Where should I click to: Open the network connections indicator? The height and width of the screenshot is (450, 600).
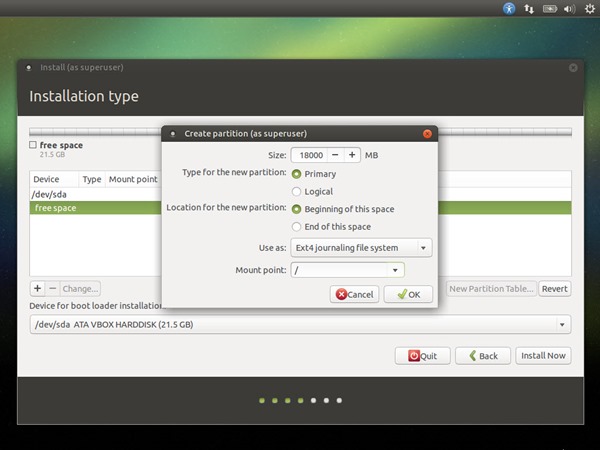[529, 8]
